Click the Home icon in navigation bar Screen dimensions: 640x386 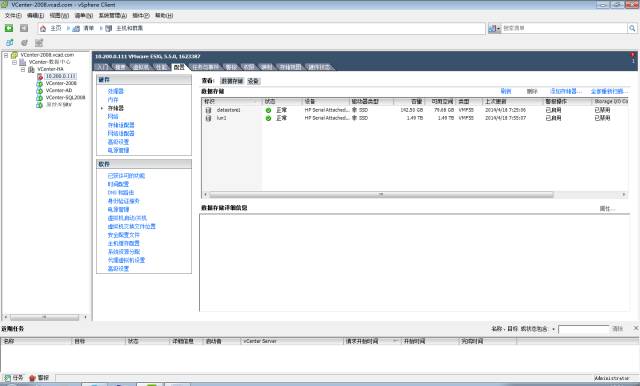[x=43, y=28]
